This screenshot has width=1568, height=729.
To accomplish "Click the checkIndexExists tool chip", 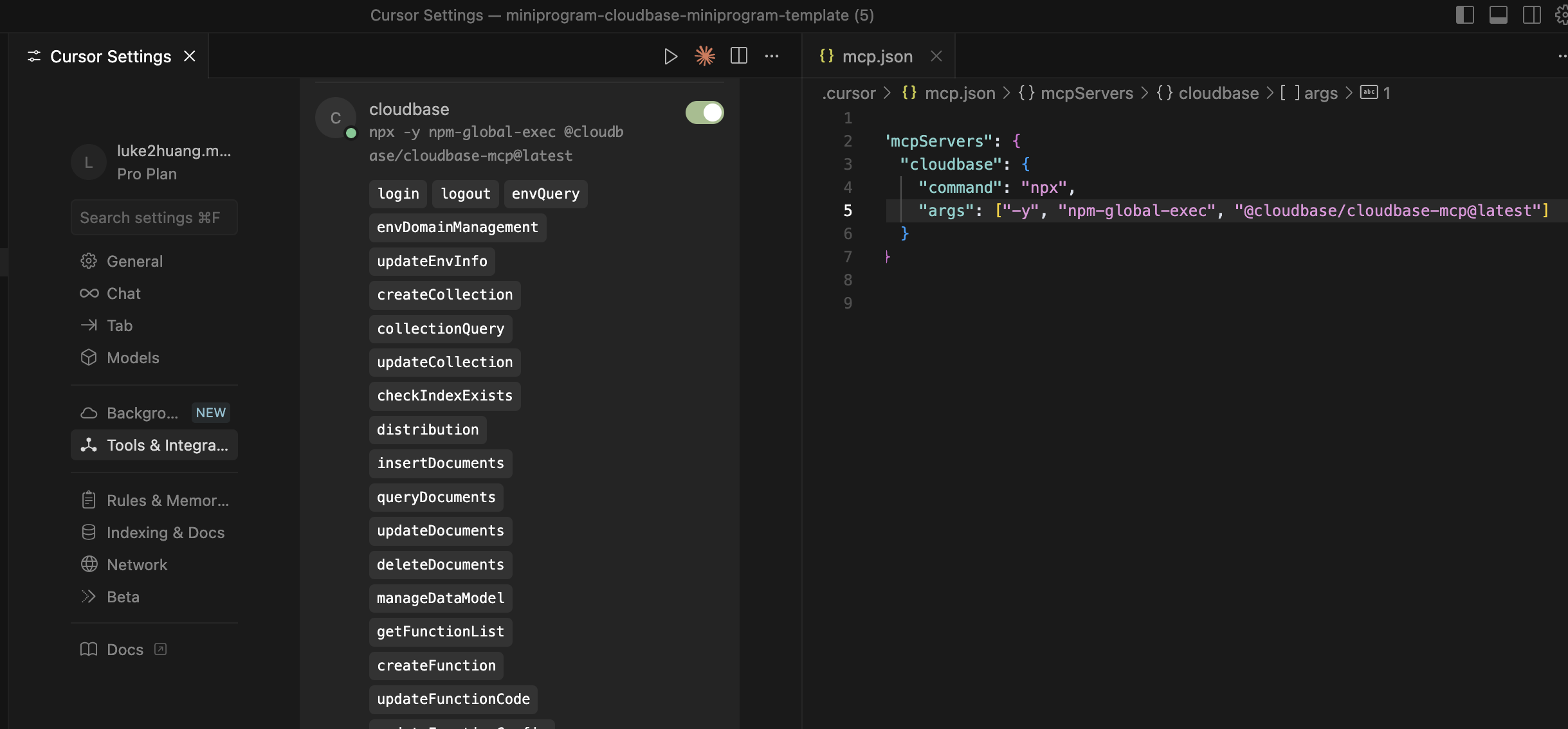I will [445, 396].
